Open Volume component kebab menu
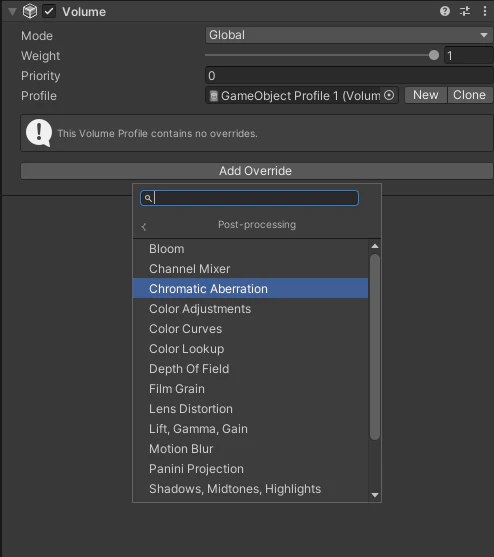The height and width of the screenshot is (557, 494). point(485,11)
